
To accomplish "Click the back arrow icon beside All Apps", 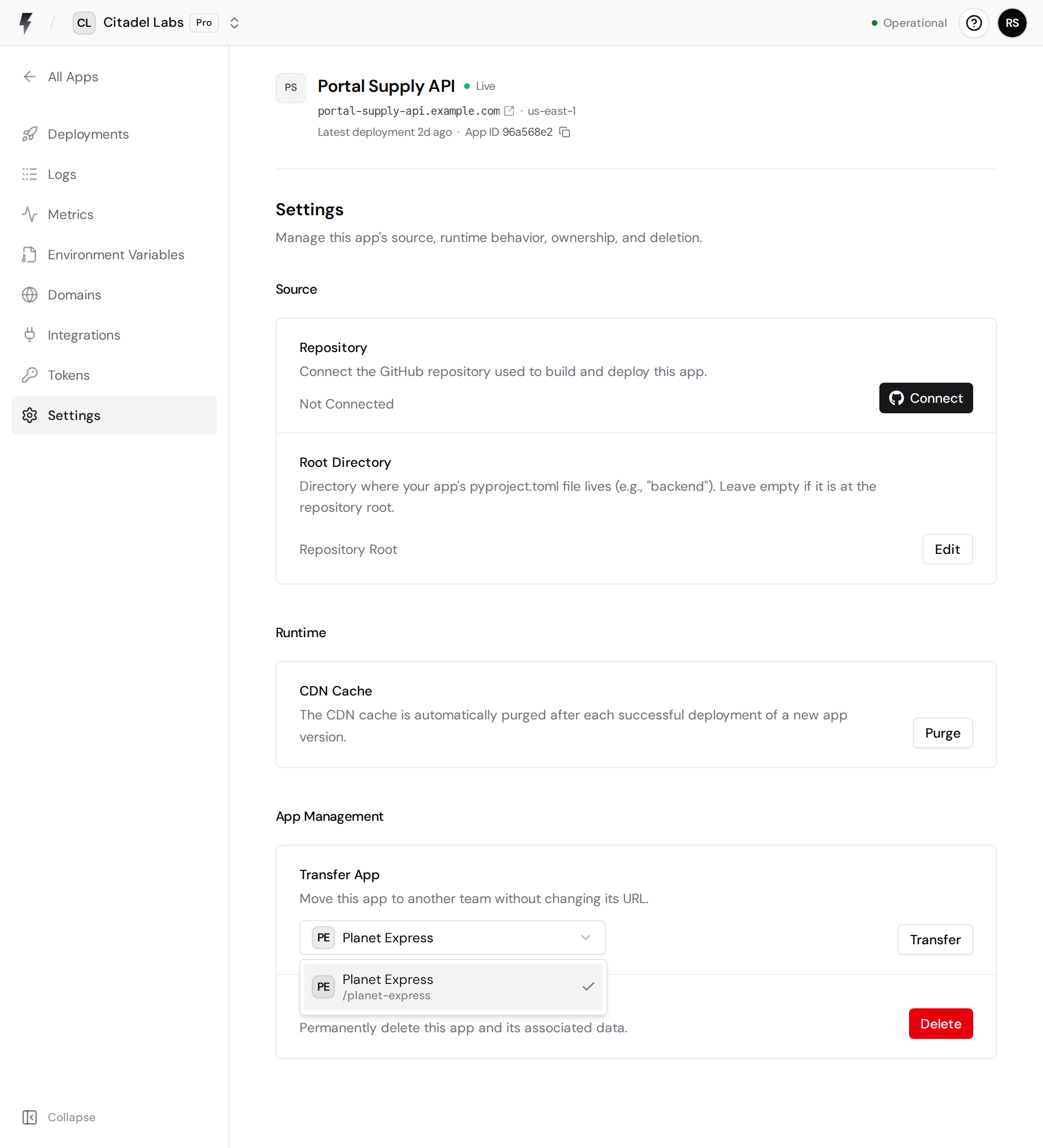I will point(30,77).
